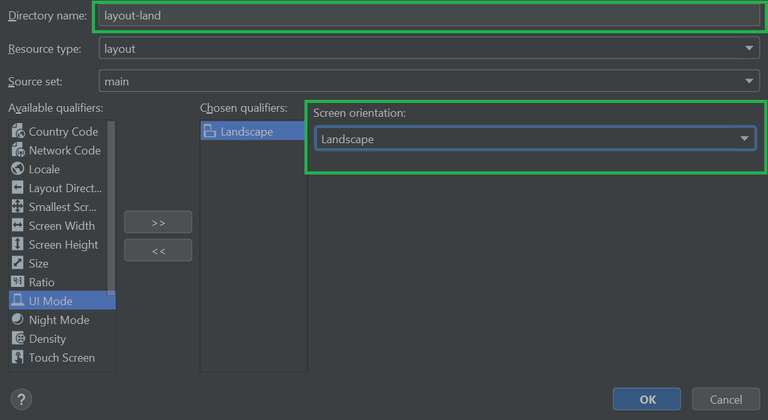Select 'Network Code' text in the list
The width and height of the screenshot is (768, 420).
[65, 150]
